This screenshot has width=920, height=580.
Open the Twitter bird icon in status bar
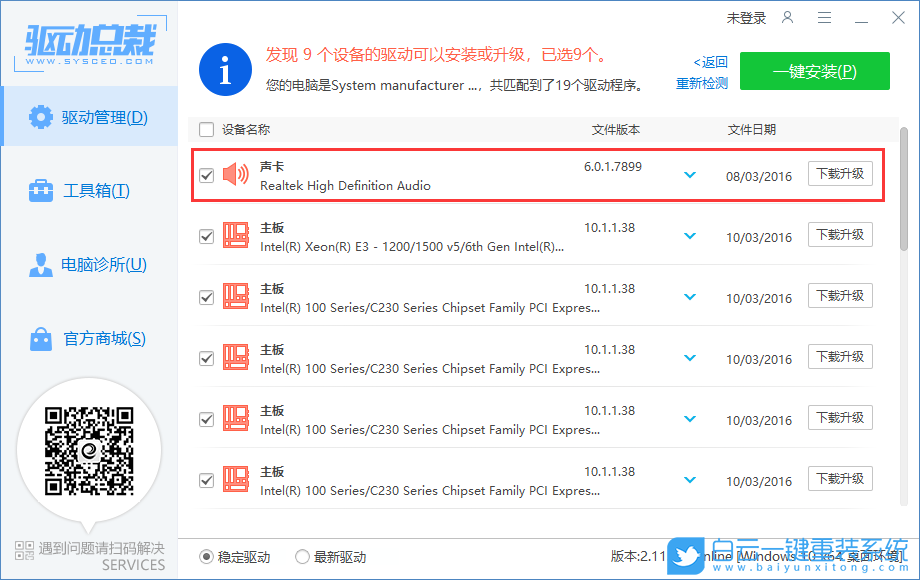point(684,559)
